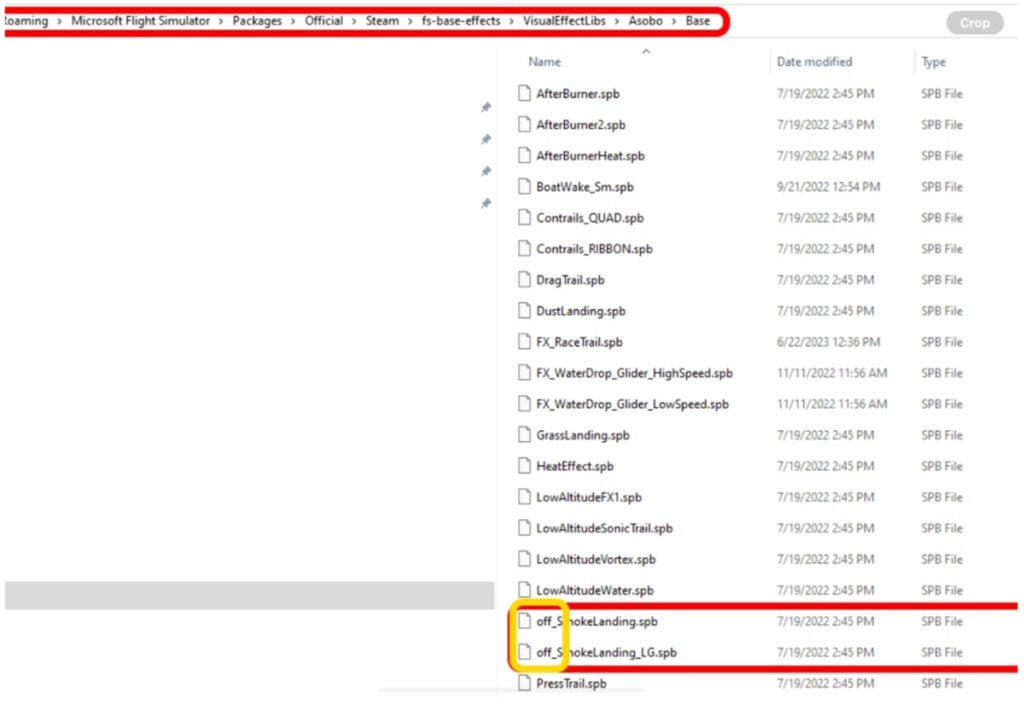Select file name off_SmokeLanding_LG.spb
Image resolution: width=1024 pixels, height=704 pixels.
click(x=606, y=652)
